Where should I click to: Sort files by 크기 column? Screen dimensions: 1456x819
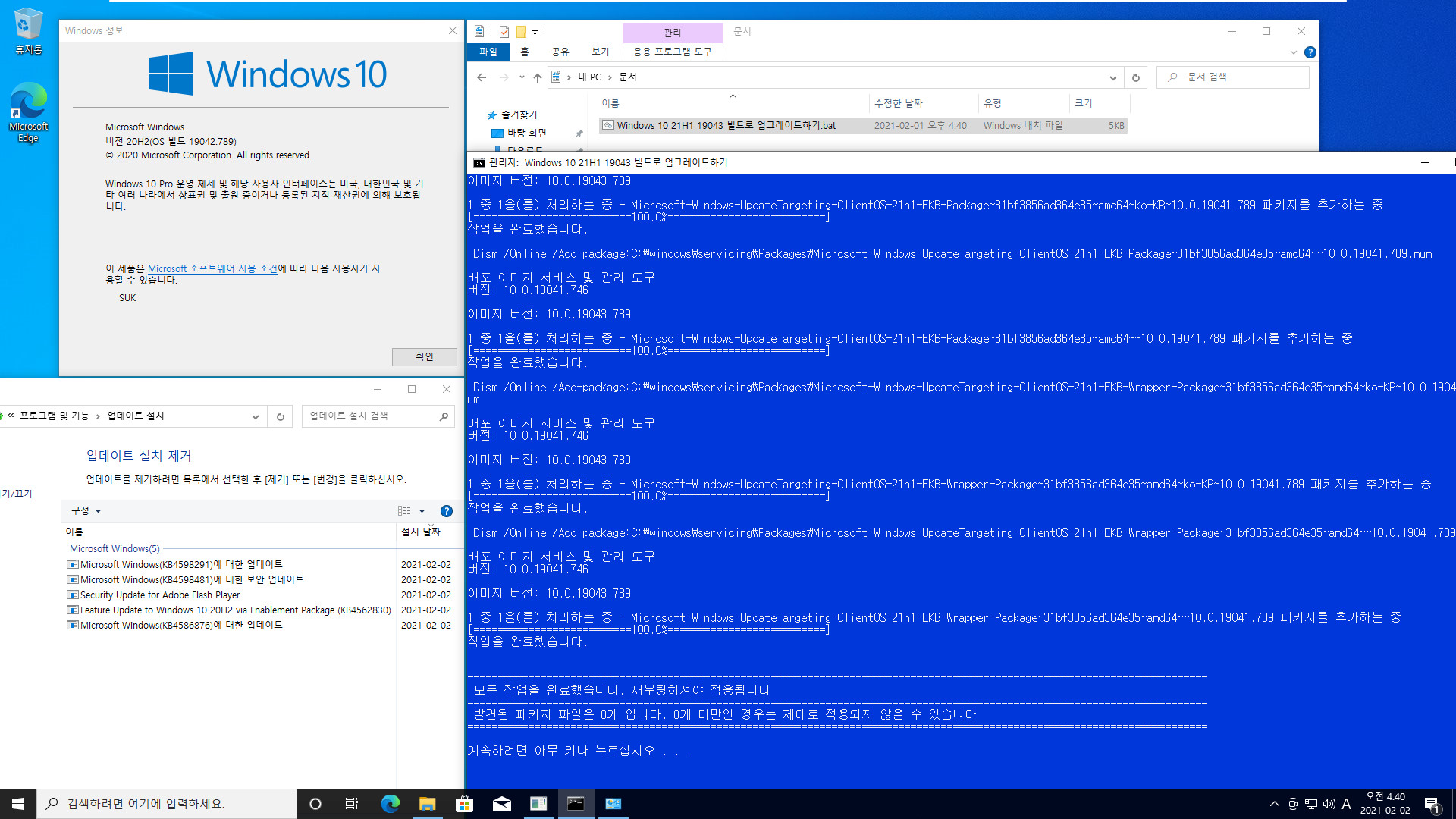[x=1100, y=103]
